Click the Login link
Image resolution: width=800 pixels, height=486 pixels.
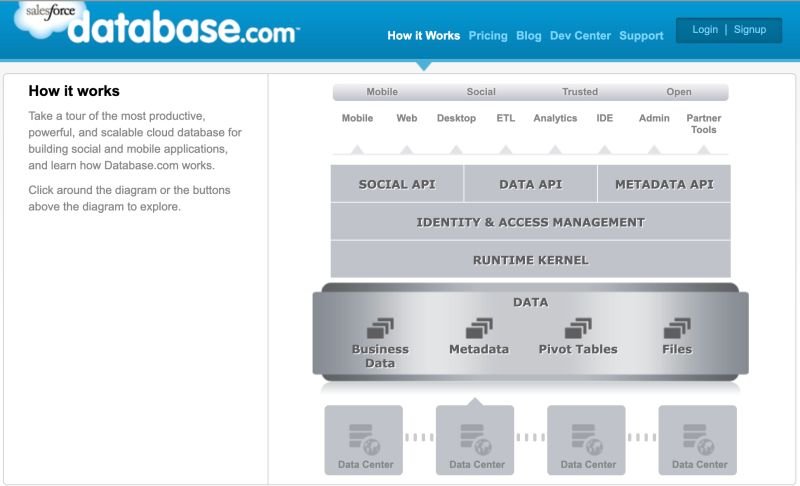tap(705, 30)
